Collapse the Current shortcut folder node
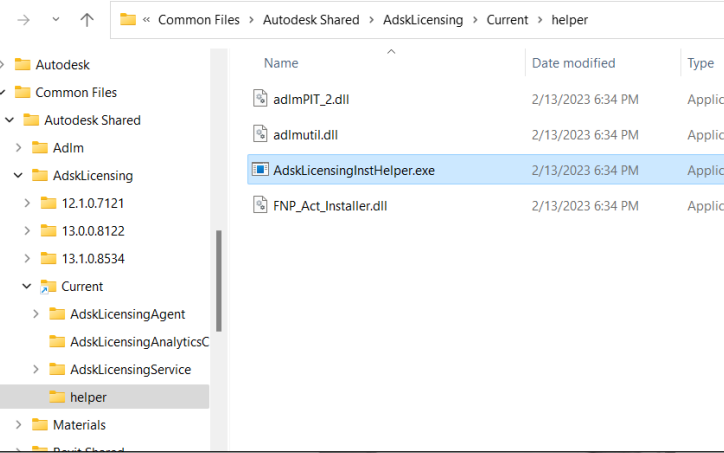This screenshot has height=453, width=724. (27, 286)
